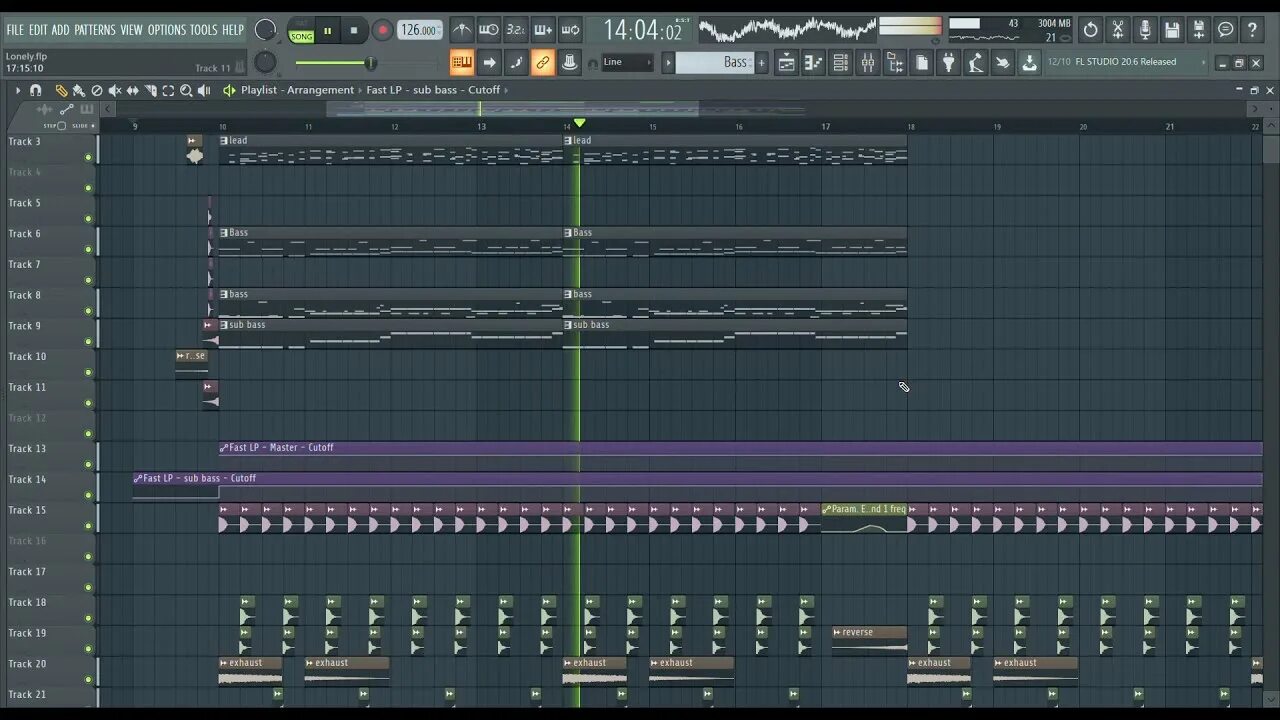Image resolution: width=1280 pixels, height=720 pixels.
Task: Click the red record button
Action: 382,31
